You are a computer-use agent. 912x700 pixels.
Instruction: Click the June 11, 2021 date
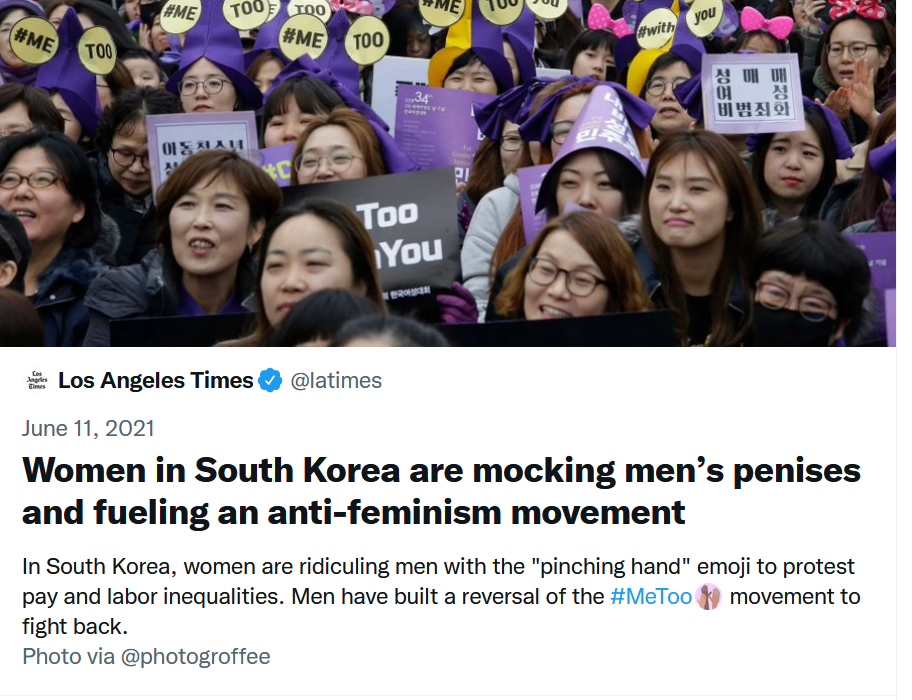pos(88,429)
